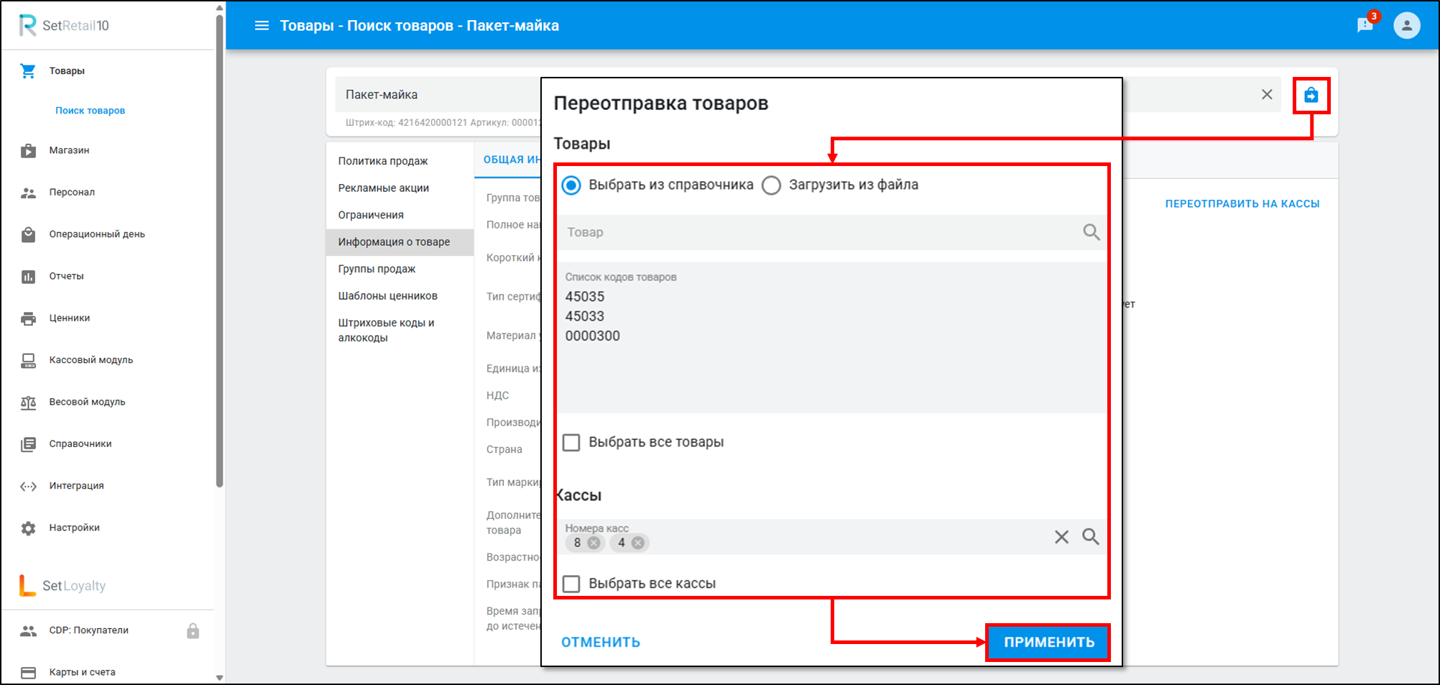1440x685 pixels.
Task: Enable 'Выбрать все кассы' checkbox
Action: coord(571,583)
